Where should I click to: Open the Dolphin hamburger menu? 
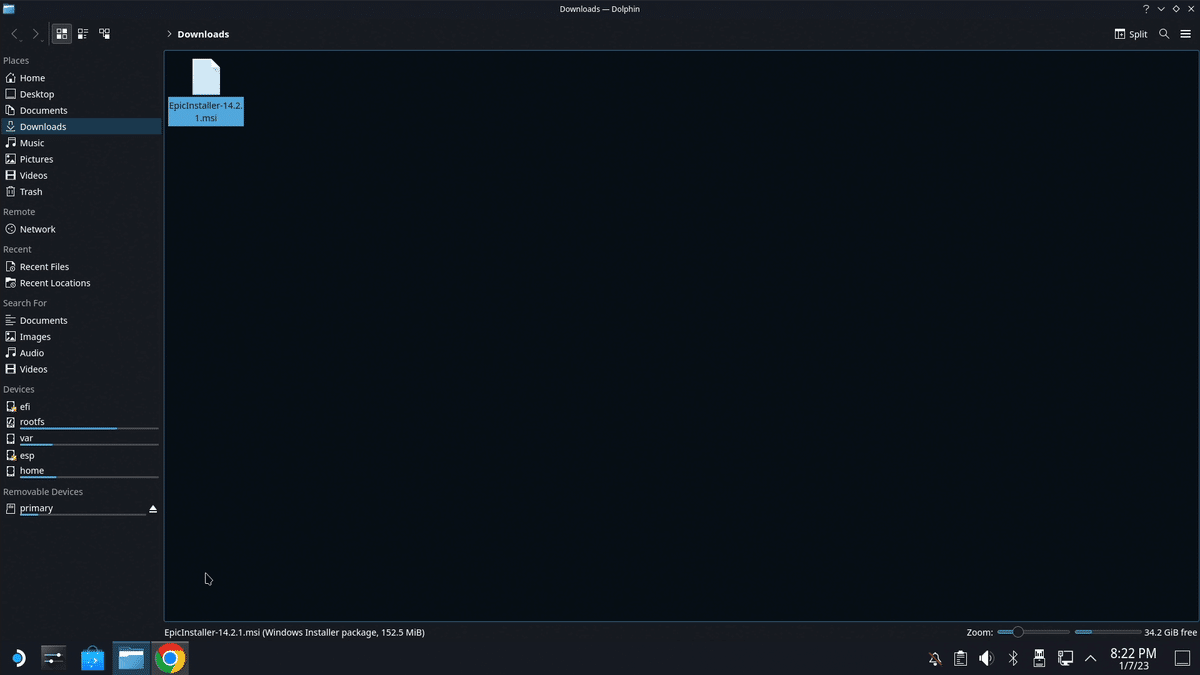[x=1185, y=34]
